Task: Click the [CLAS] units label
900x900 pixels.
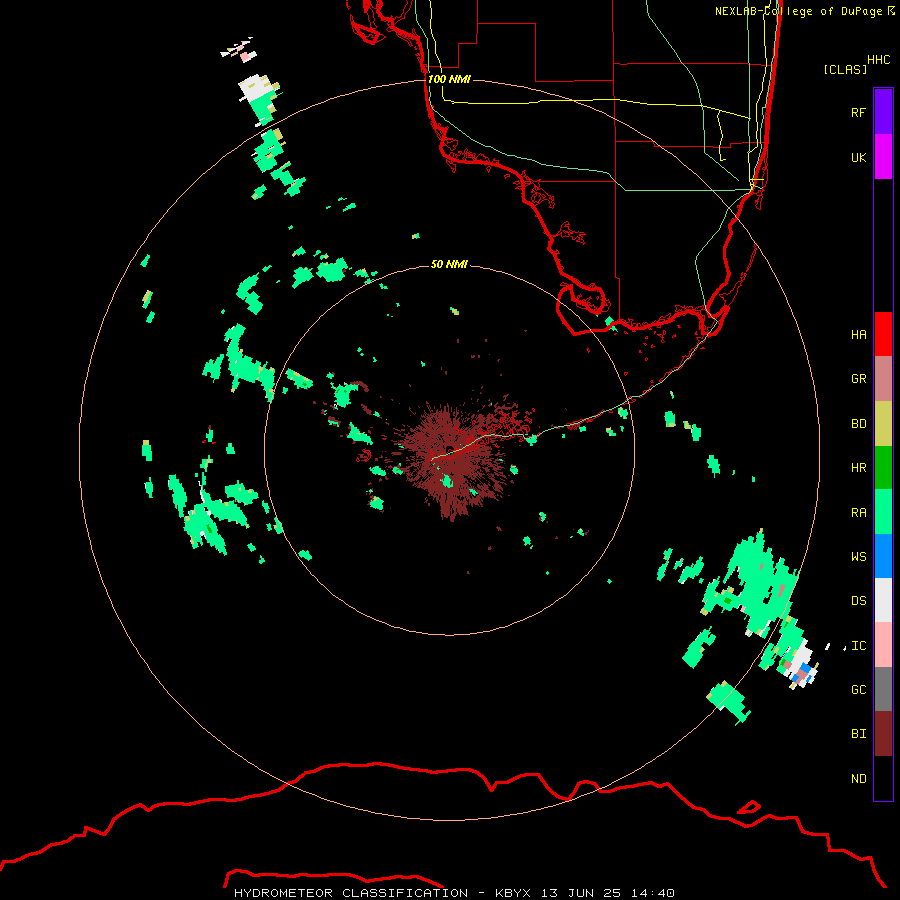Action: [845, 69]
